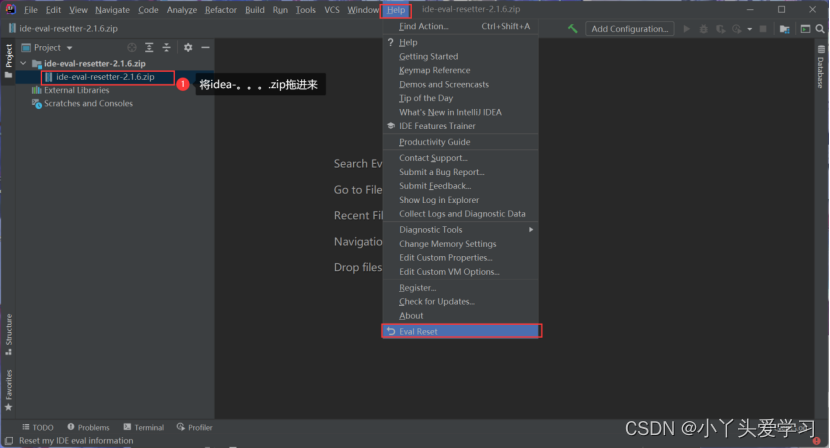
Task: Open the View menu
Action: coord(78,10)
